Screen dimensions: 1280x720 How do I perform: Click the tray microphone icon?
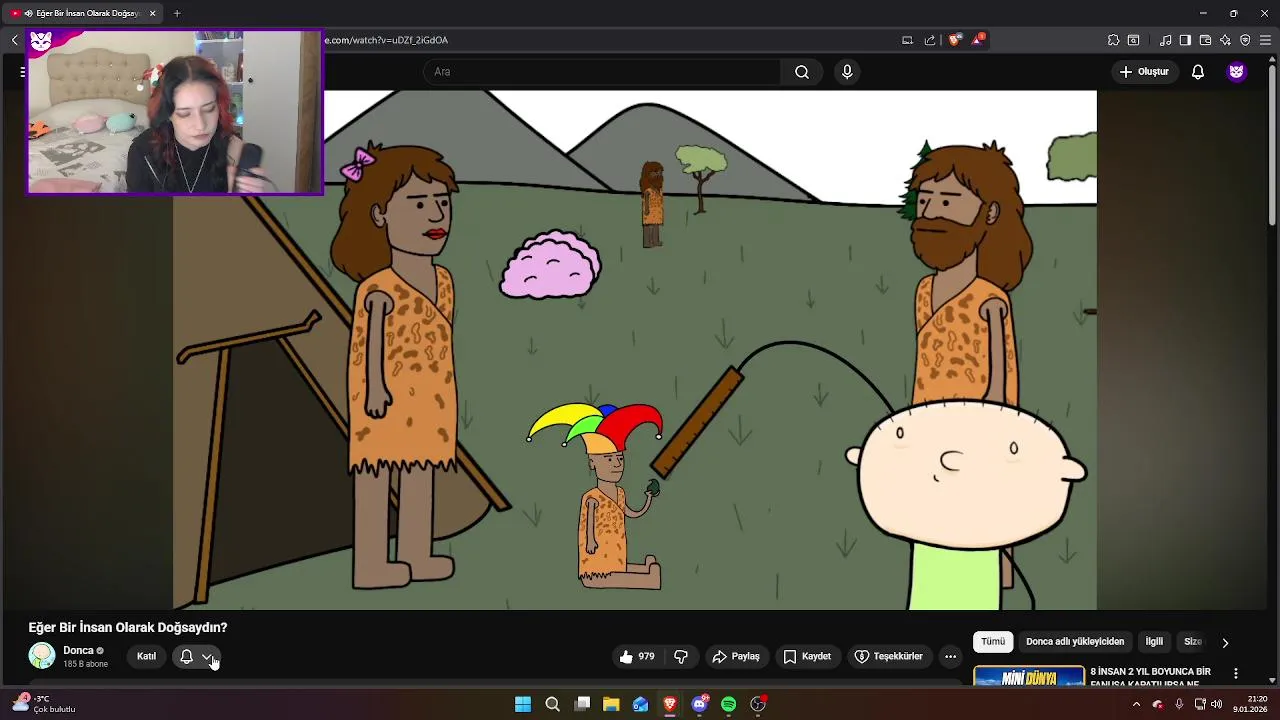1179,704
